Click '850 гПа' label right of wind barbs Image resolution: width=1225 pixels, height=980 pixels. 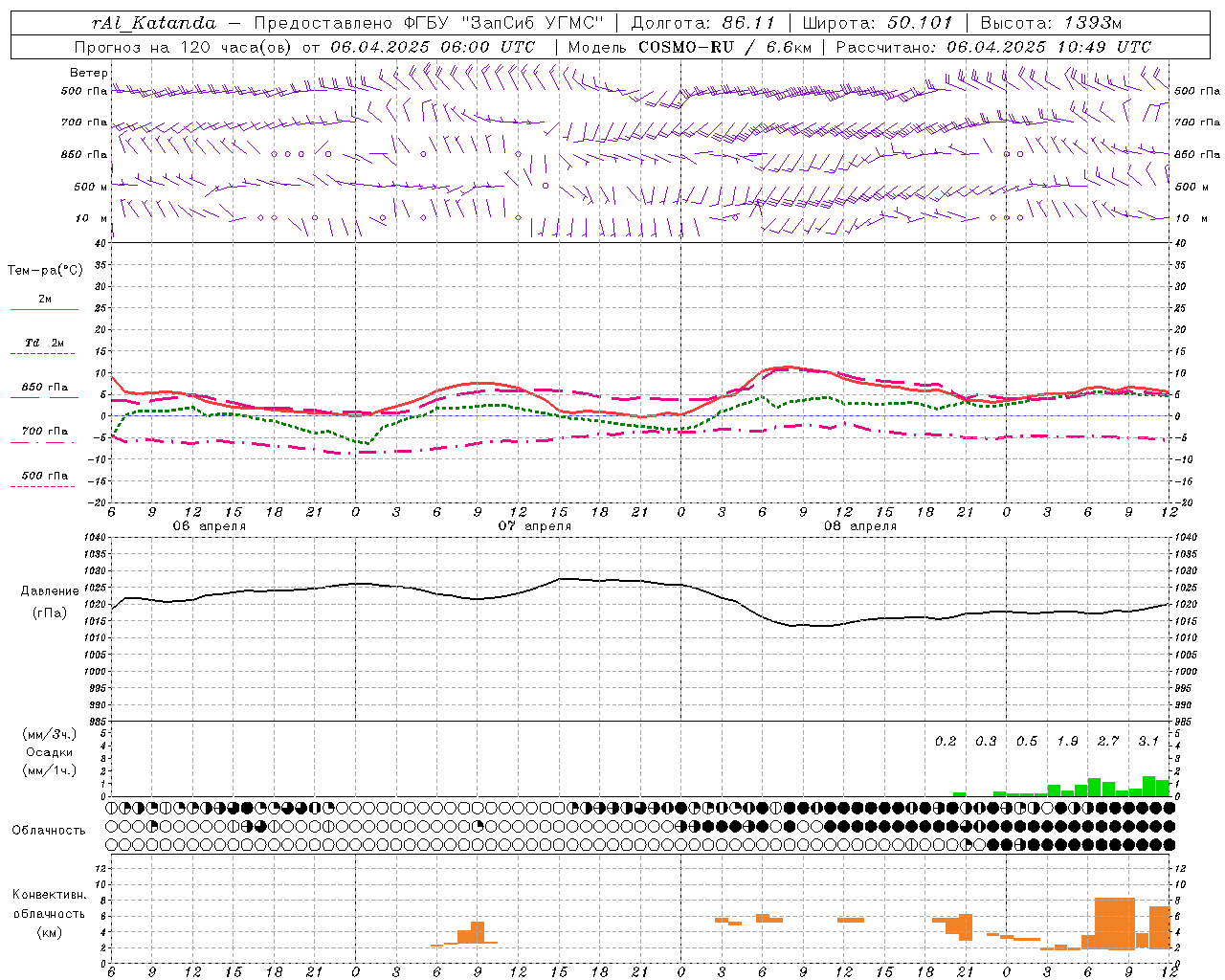1197,154
